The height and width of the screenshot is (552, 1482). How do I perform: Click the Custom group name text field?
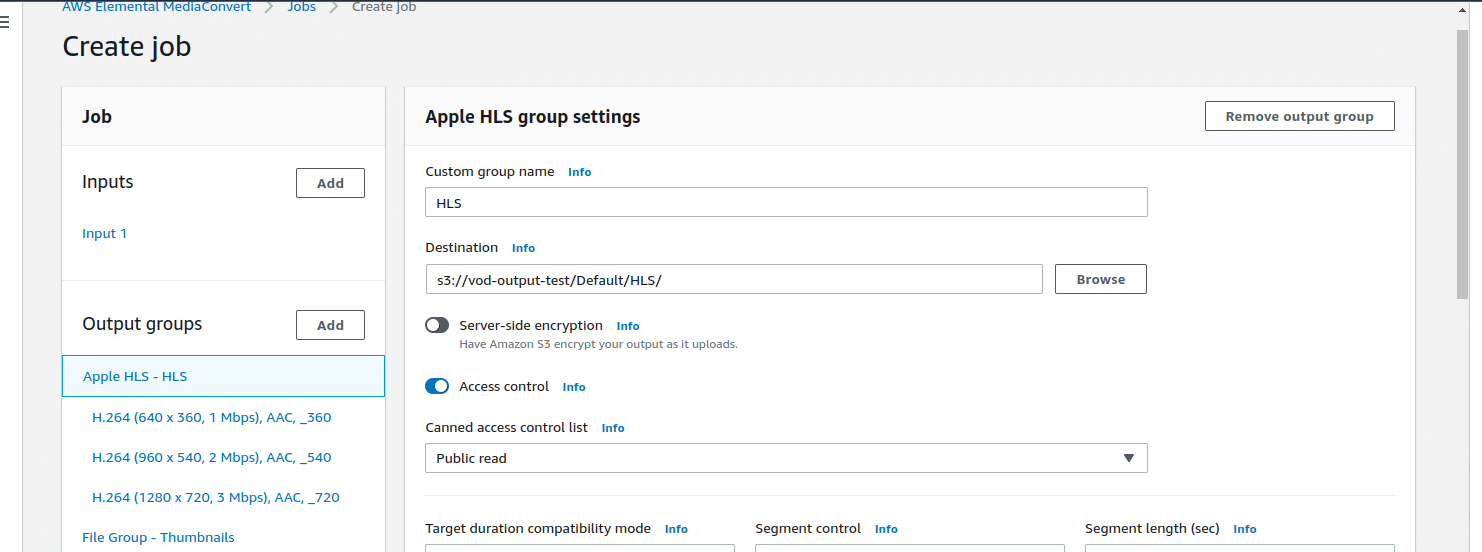786,203
